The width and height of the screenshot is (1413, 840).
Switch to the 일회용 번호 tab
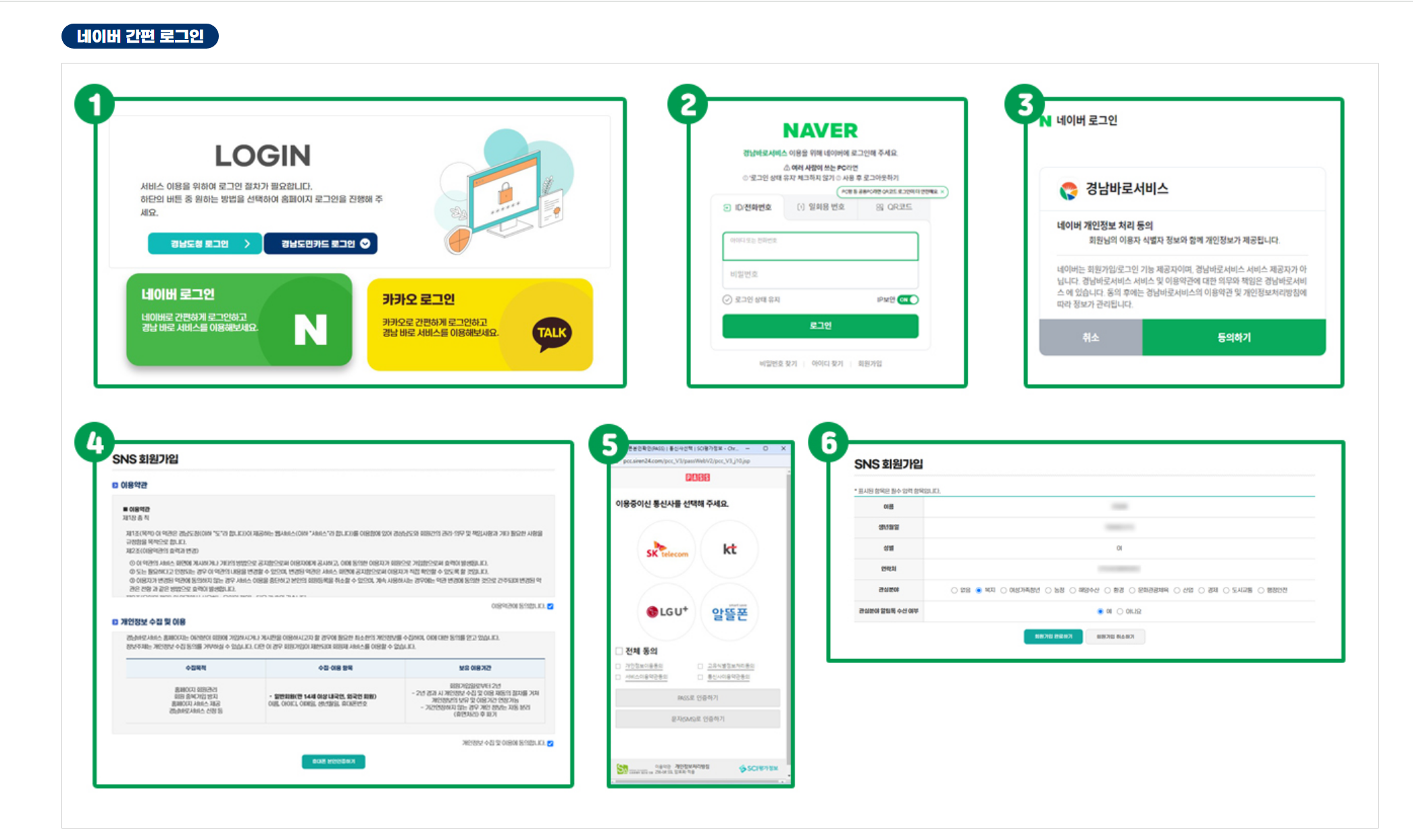point(820,207)
